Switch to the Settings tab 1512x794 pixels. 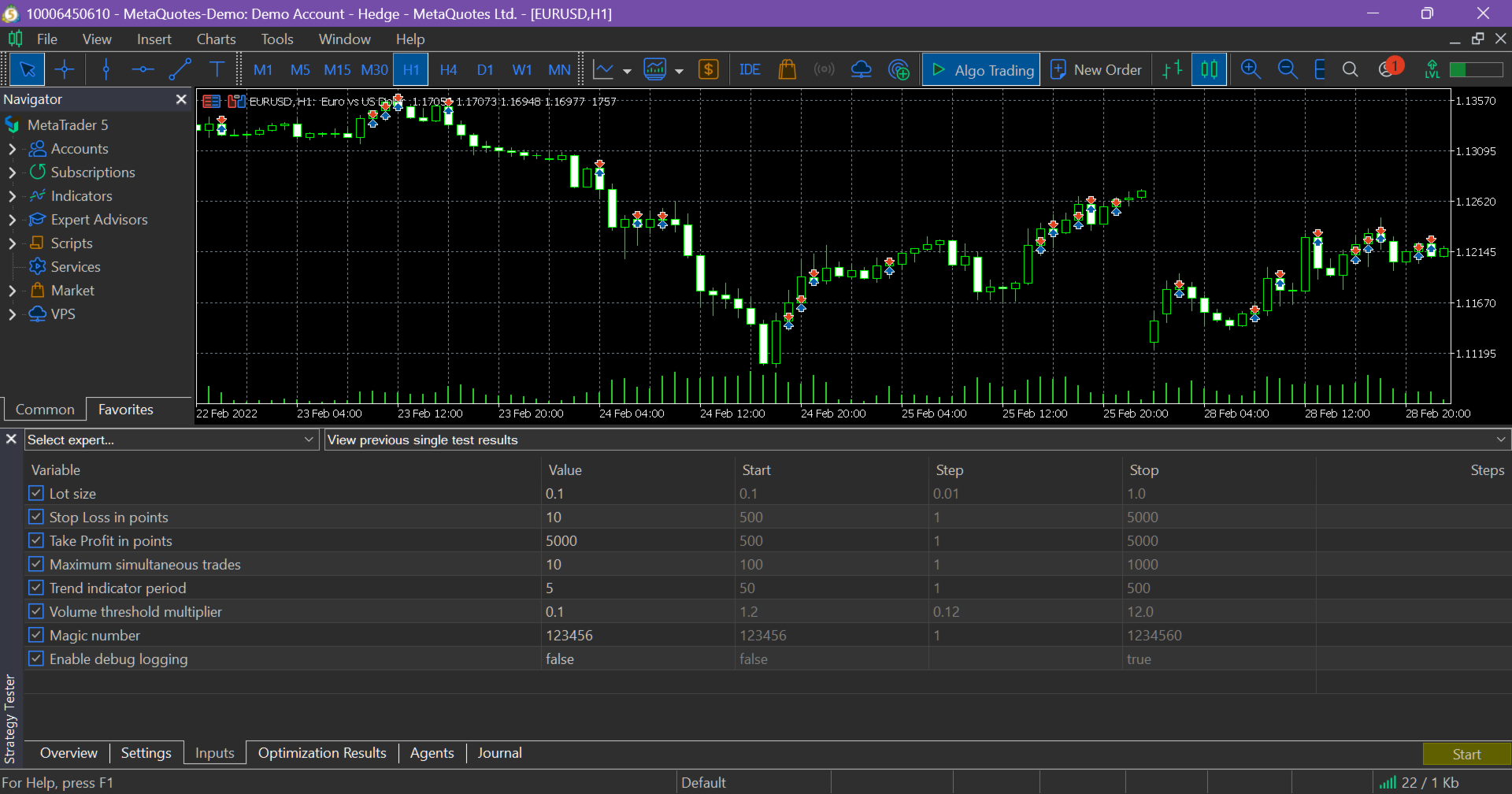146,753
